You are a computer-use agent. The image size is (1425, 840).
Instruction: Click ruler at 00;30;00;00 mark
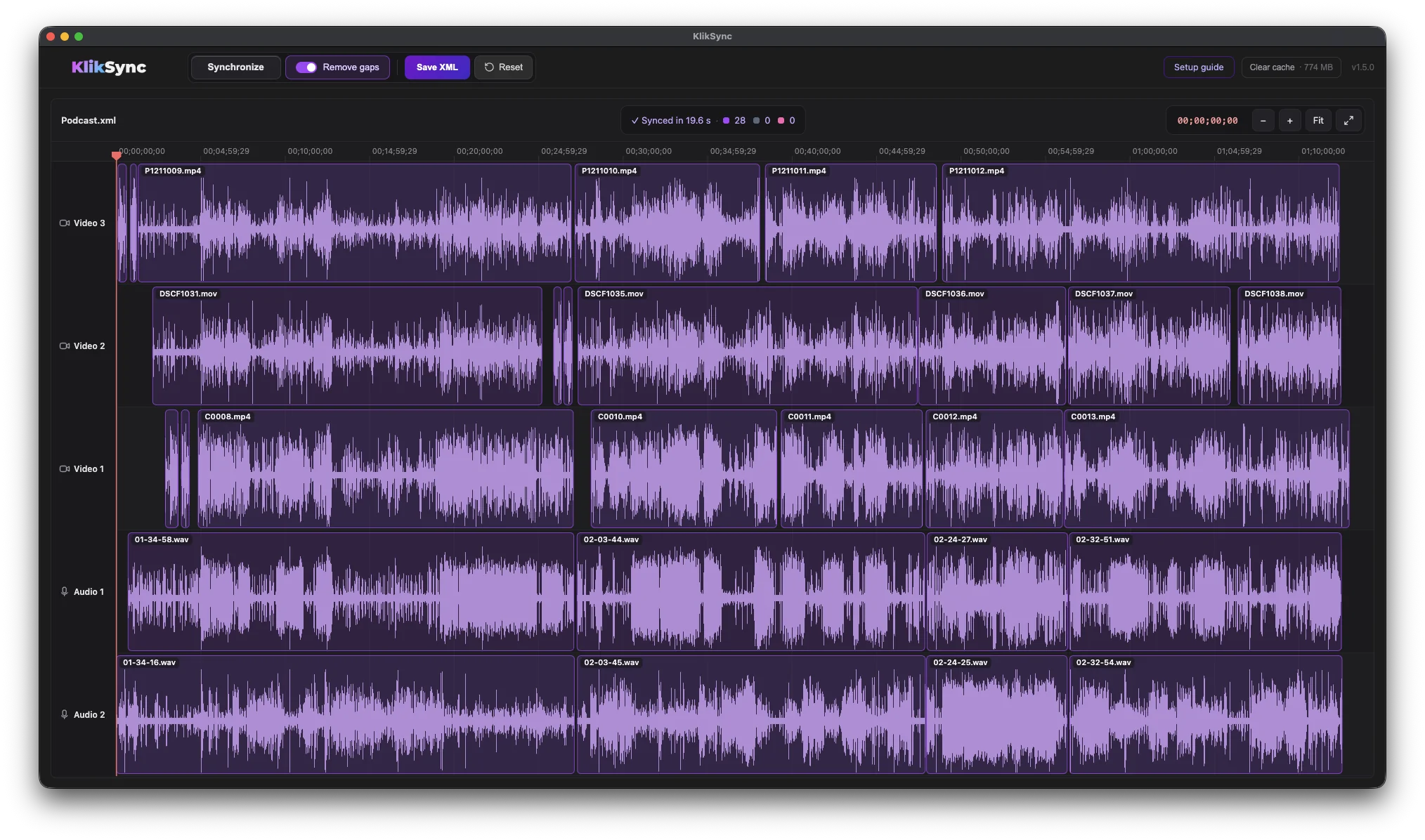[649, 151]
